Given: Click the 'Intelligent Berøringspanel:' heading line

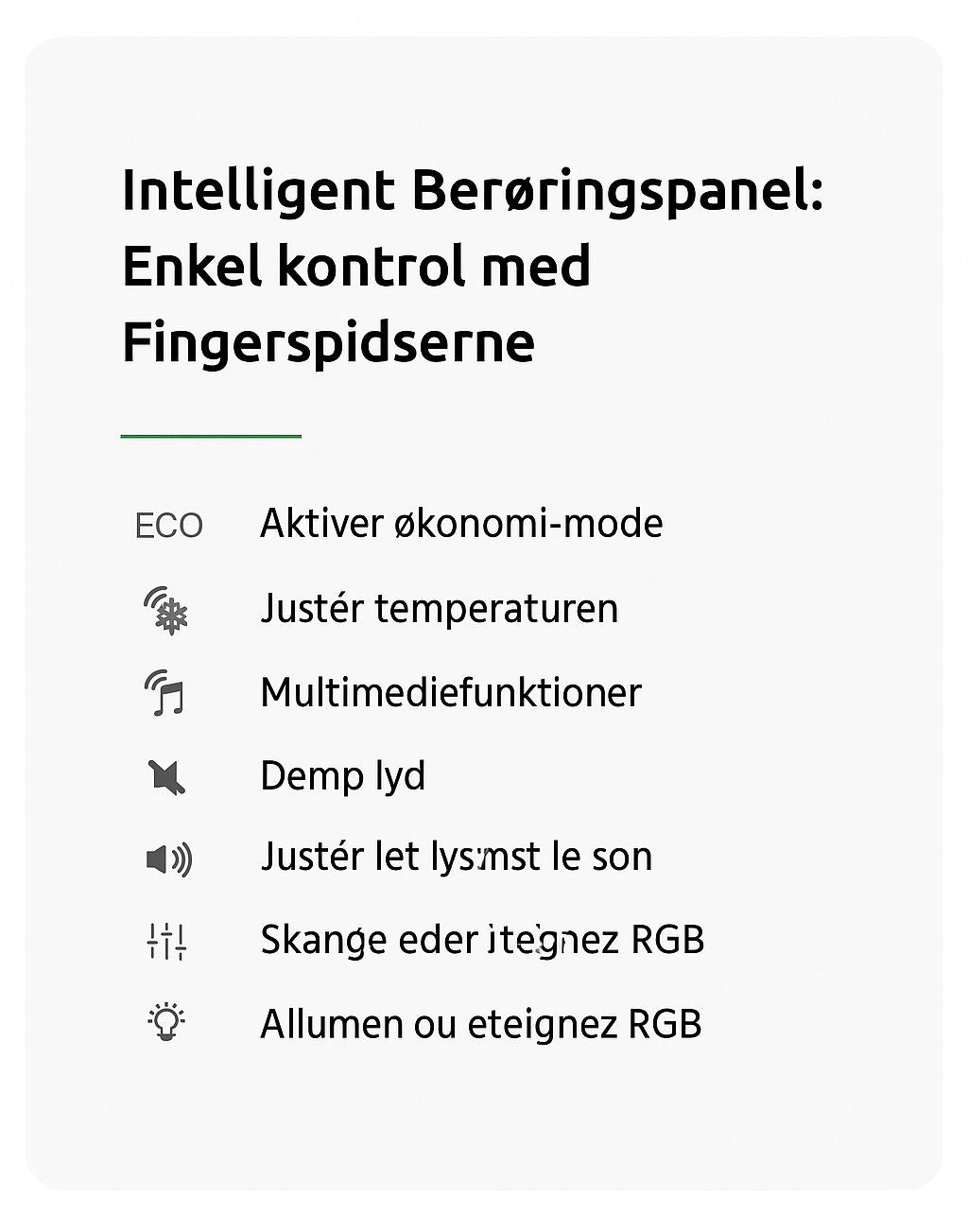Looking at the screenshot, I should (x=473, y=194).
